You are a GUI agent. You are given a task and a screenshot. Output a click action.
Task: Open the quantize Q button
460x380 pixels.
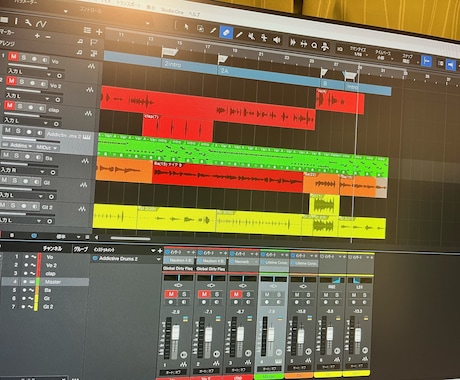[x=314, y=45]
